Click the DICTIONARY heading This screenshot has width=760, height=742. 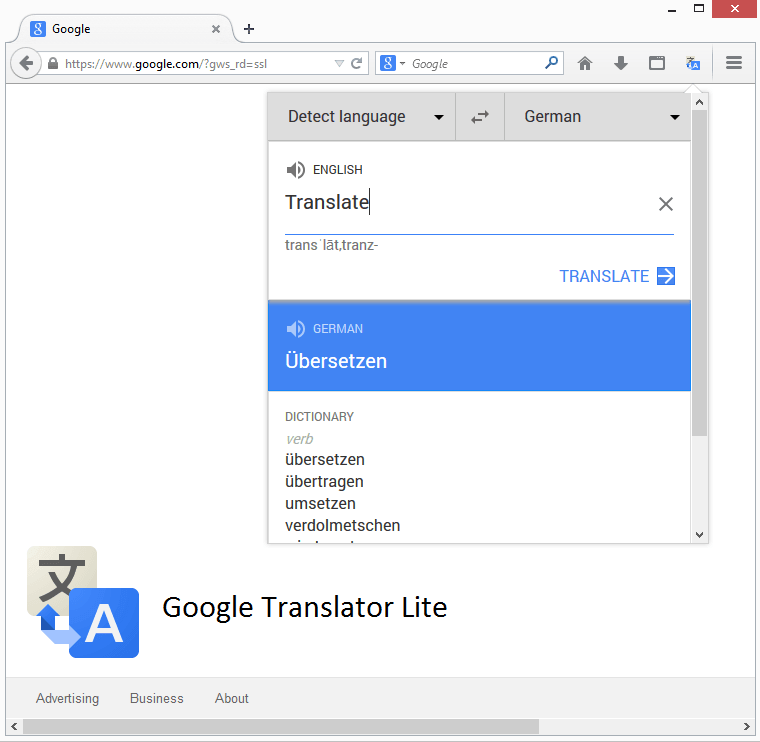pyautogui.click(x=319, y=417)
